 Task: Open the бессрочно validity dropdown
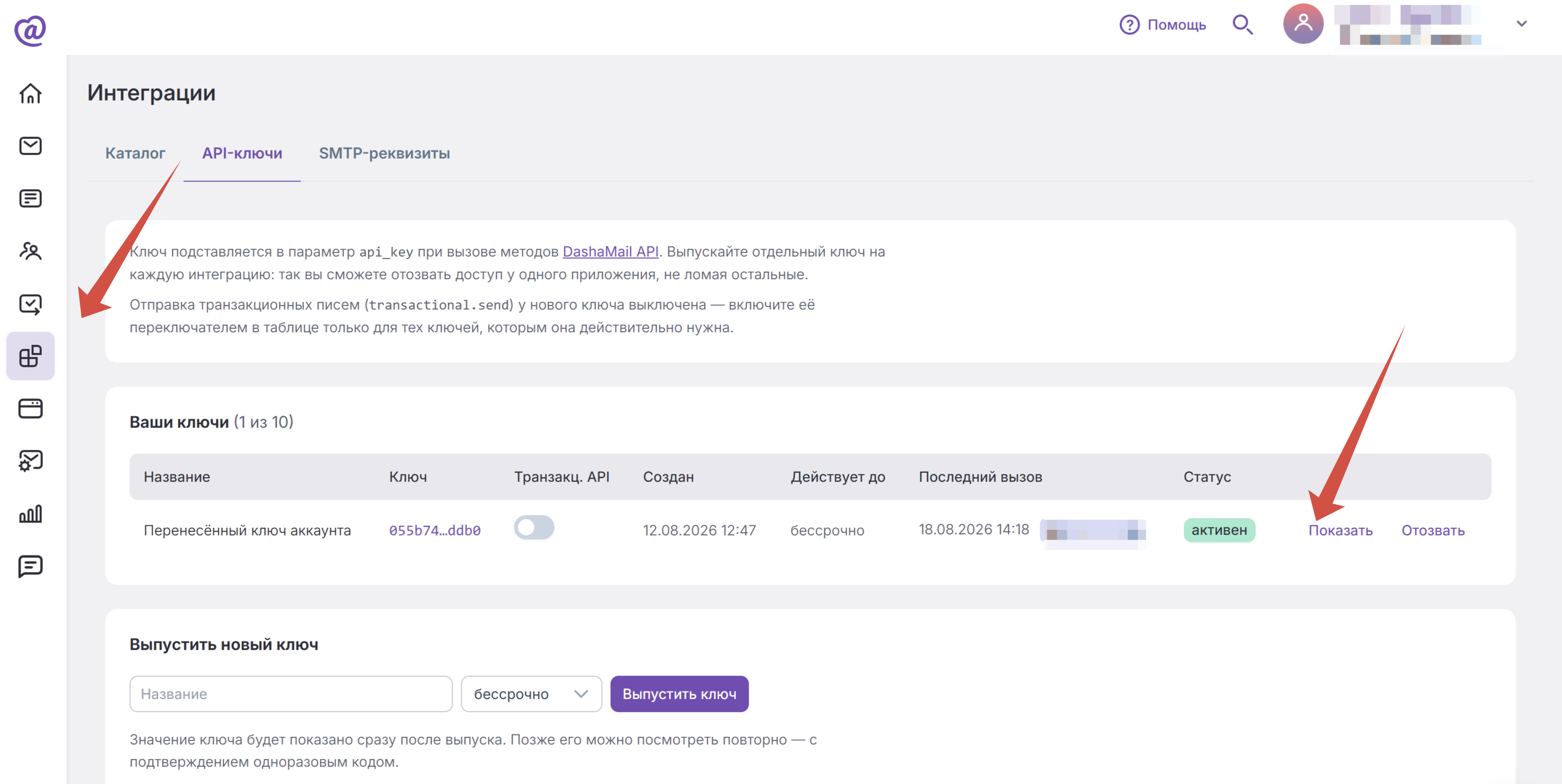531,694
